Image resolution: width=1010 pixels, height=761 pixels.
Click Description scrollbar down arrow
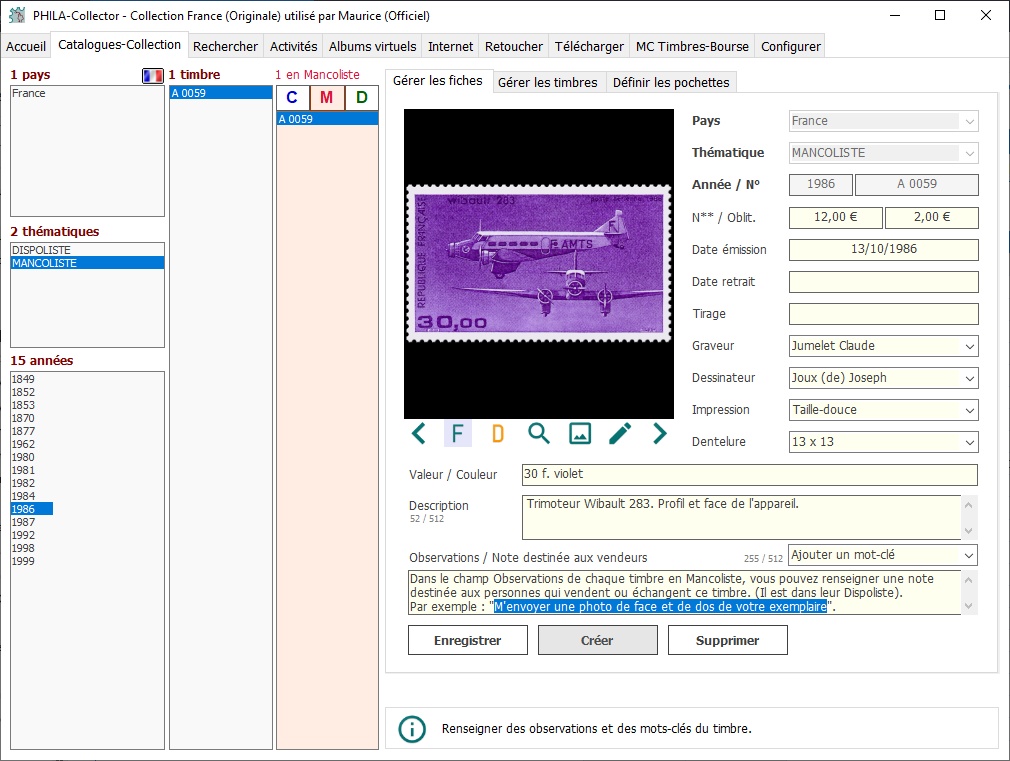click(969, 531)
